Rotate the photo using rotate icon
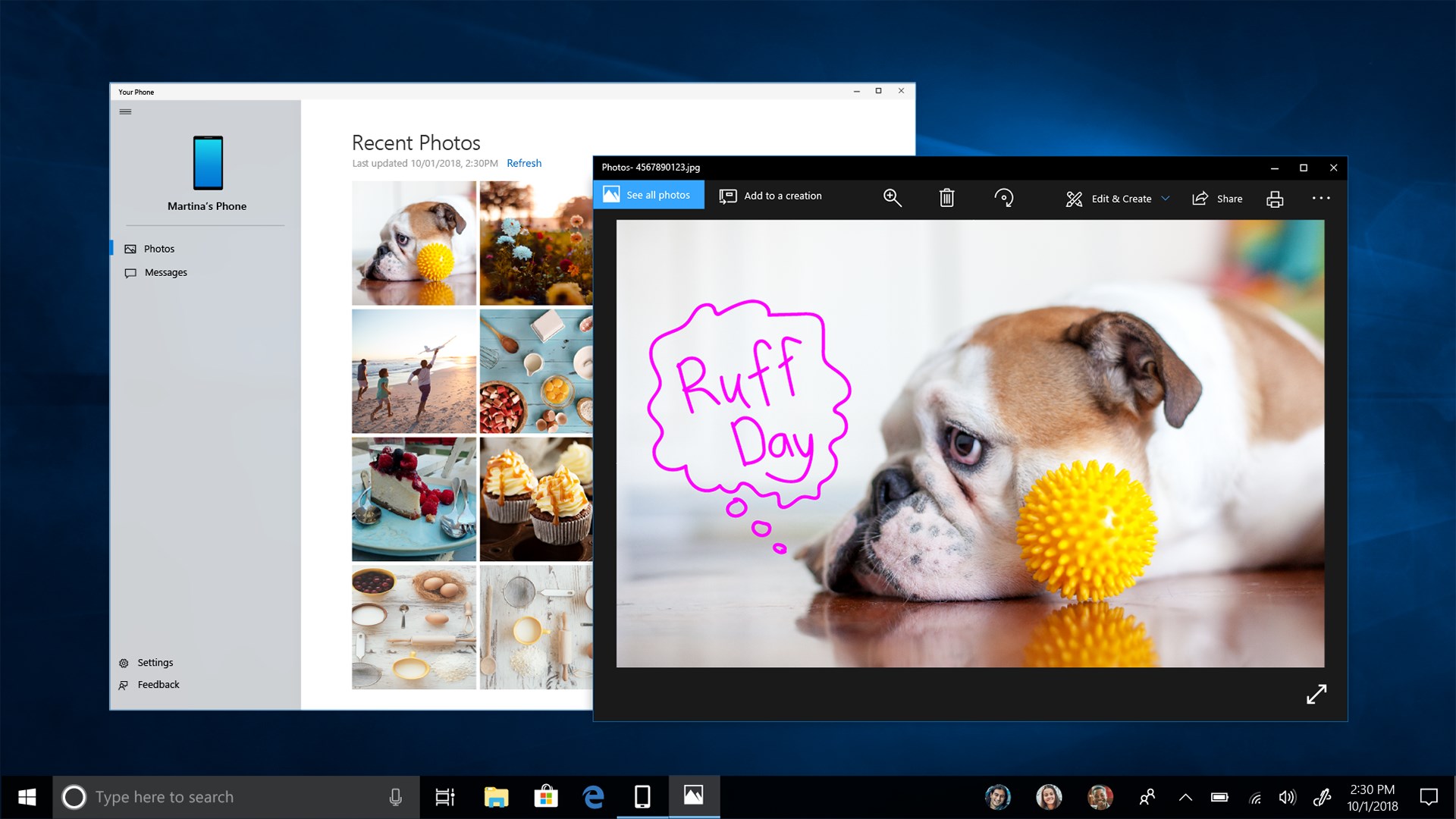The width and height of the screenshot is (1456, 819). pos(1003,198)
